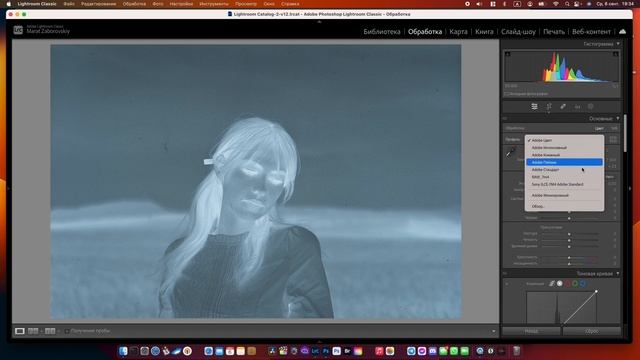Viewport: 640px width, 360px height.
Task: Open Finder from the Dock
Action: point(123,351)
